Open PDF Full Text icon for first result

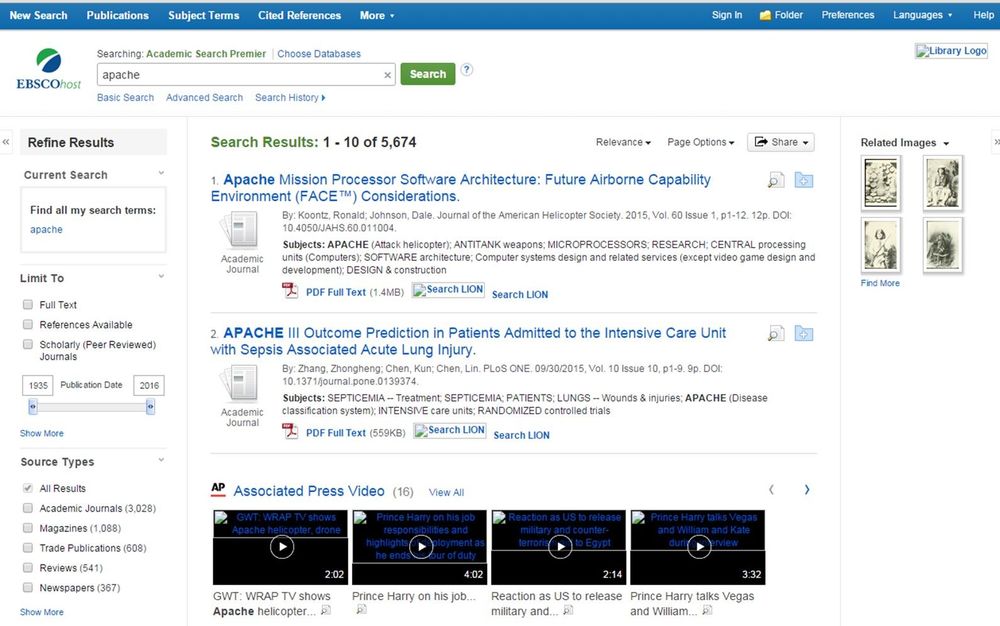click(x=290, y=291)
